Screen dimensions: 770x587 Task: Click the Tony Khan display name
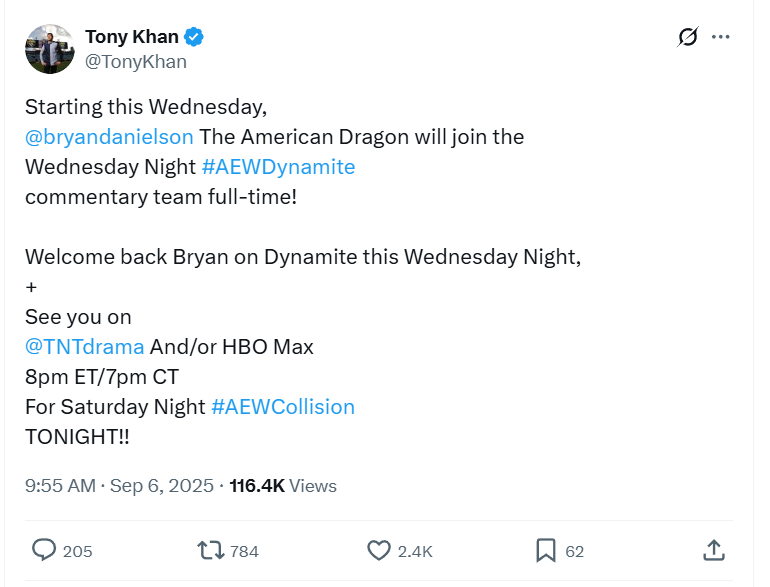pyautogui.click(x=131, y=37)
